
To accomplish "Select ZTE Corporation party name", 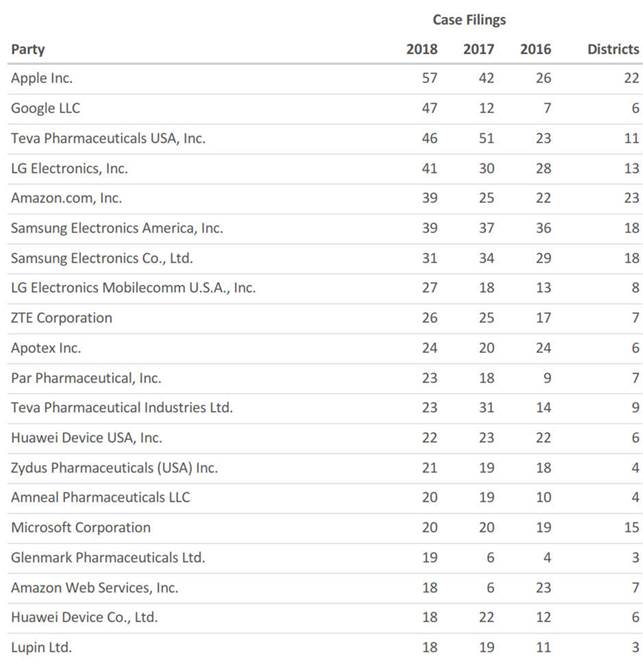I will coord(62,318).
